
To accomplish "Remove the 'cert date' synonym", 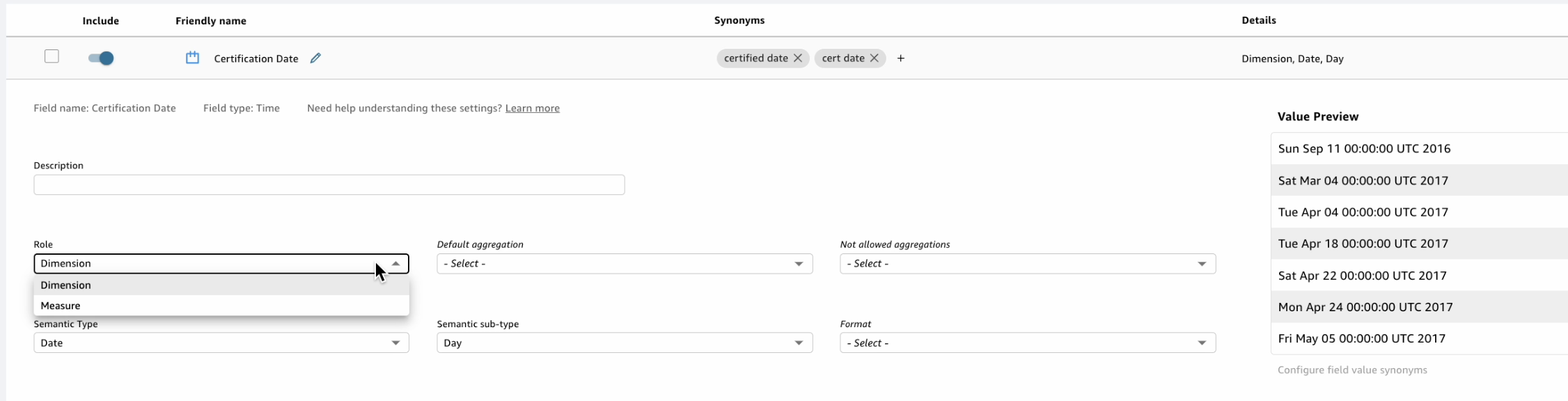I will tap(875, 58).
